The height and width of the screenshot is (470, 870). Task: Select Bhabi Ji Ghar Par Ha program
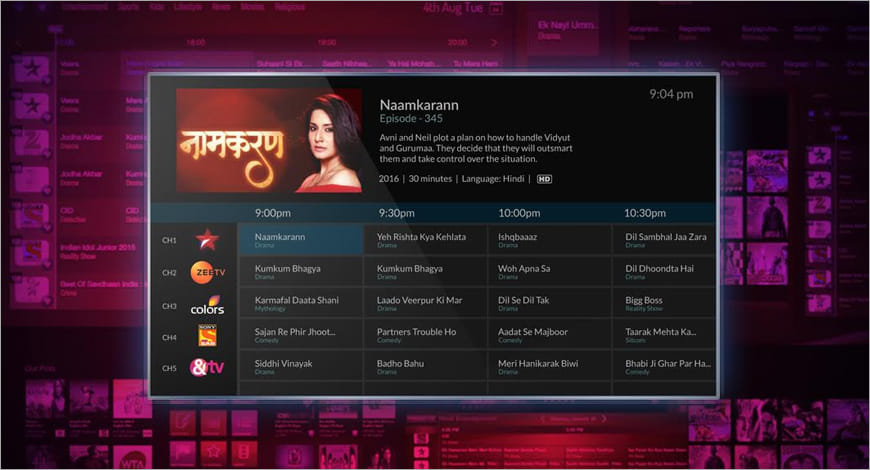tap(664, 366)
